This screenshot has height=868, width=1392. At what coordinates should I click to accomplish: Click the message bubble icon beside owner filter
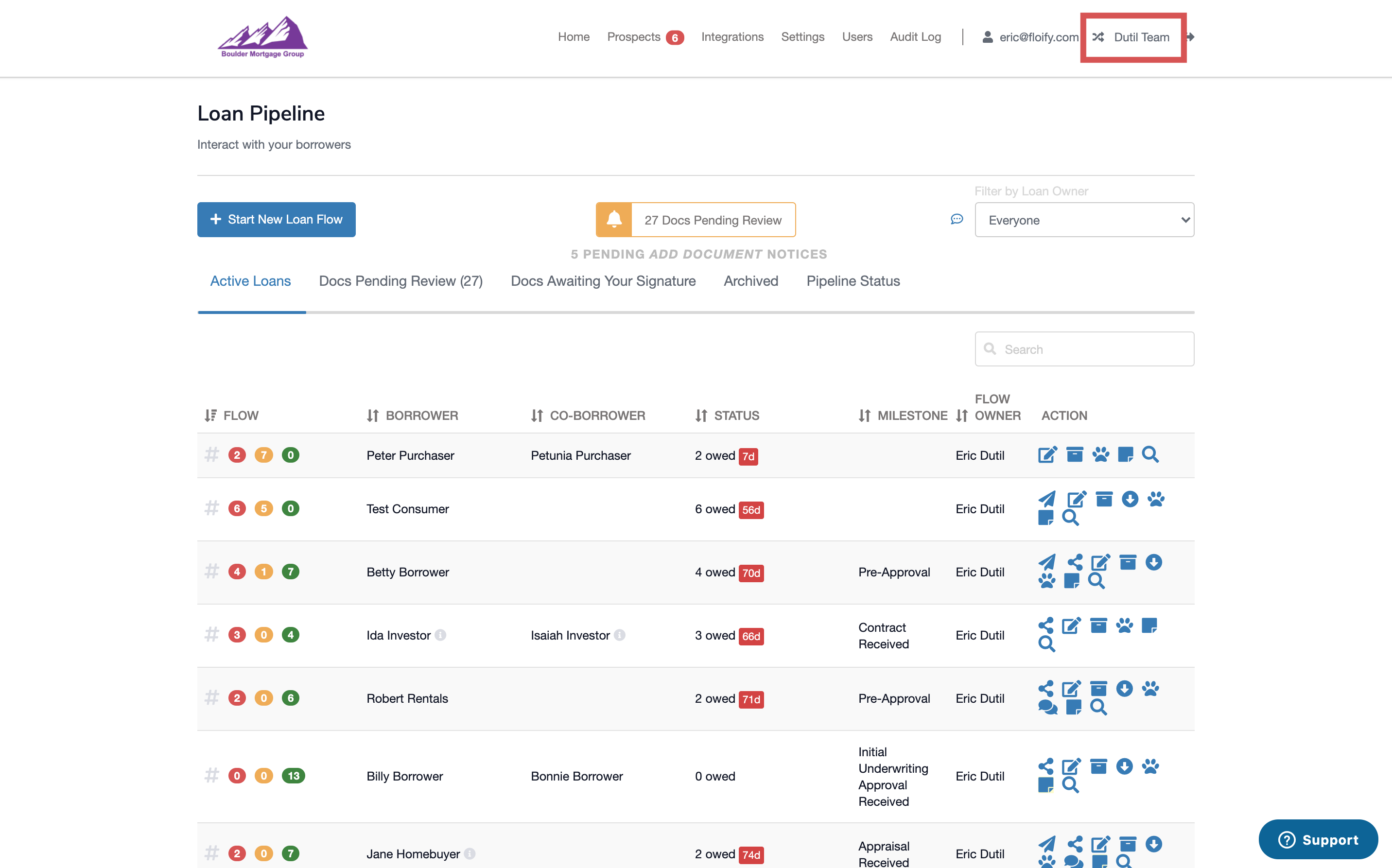(x=957, y=219)
